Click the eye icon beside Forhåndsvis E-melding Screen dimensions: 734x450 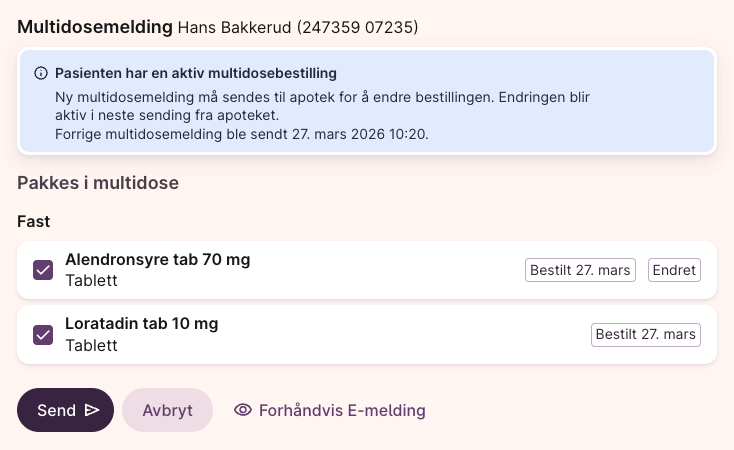point(242,410)
